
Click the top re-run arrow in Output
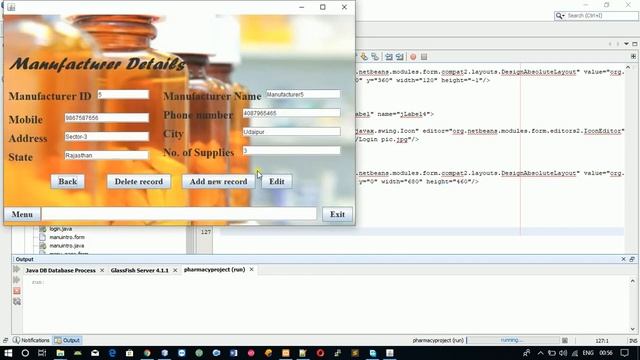click(17, 269)
